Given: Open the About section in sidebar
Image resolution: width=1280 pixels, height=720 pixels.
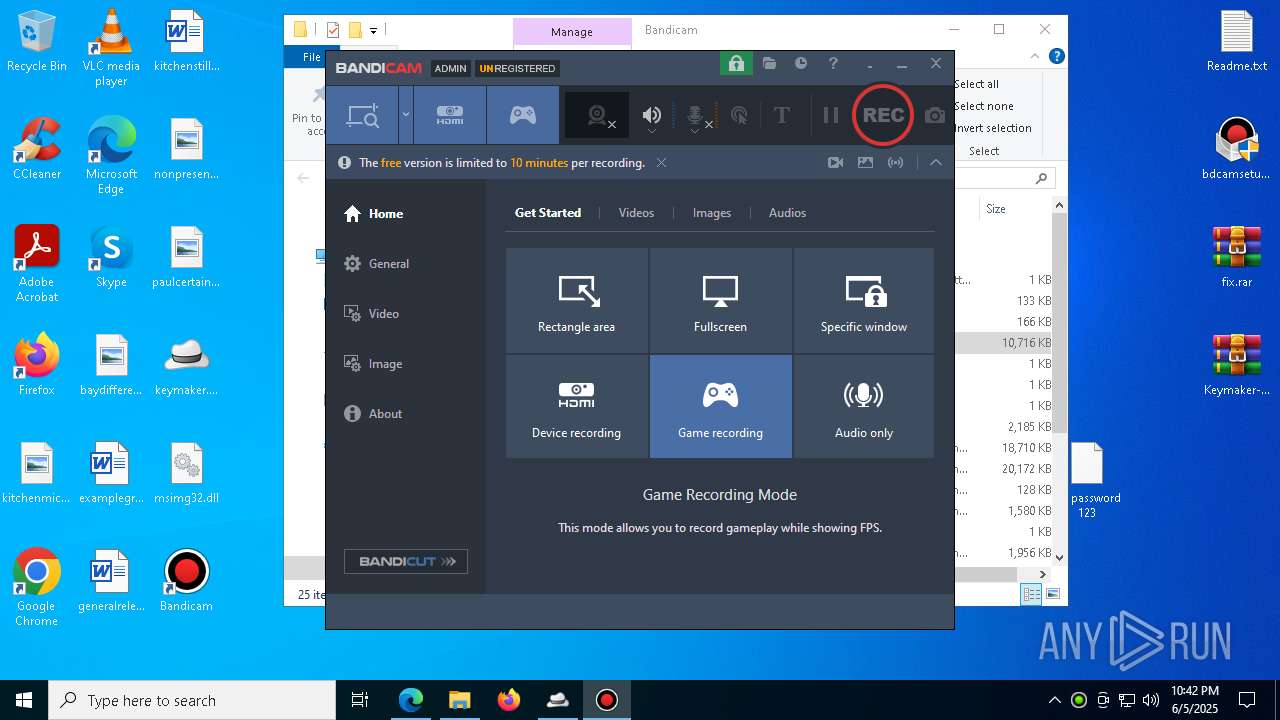Looking at the screenshot, I should pos(373,414).
